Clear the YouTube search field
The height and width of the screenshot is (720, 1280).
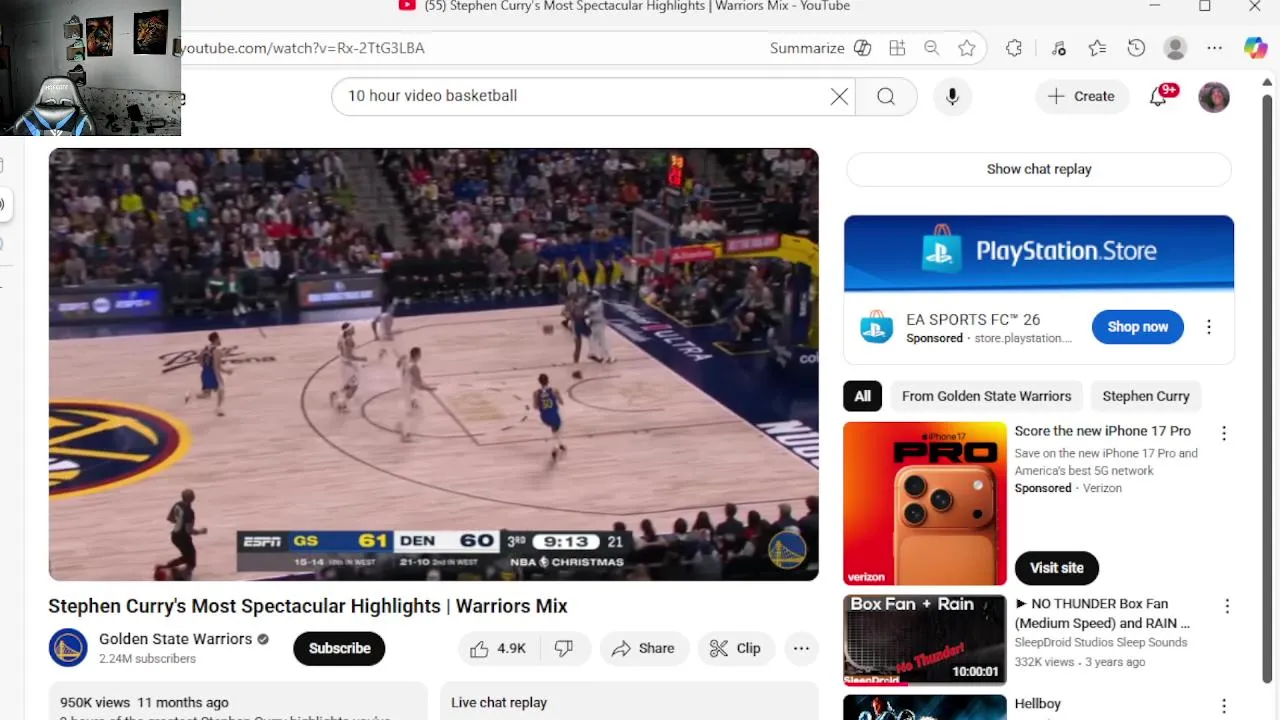pos(839,96)
